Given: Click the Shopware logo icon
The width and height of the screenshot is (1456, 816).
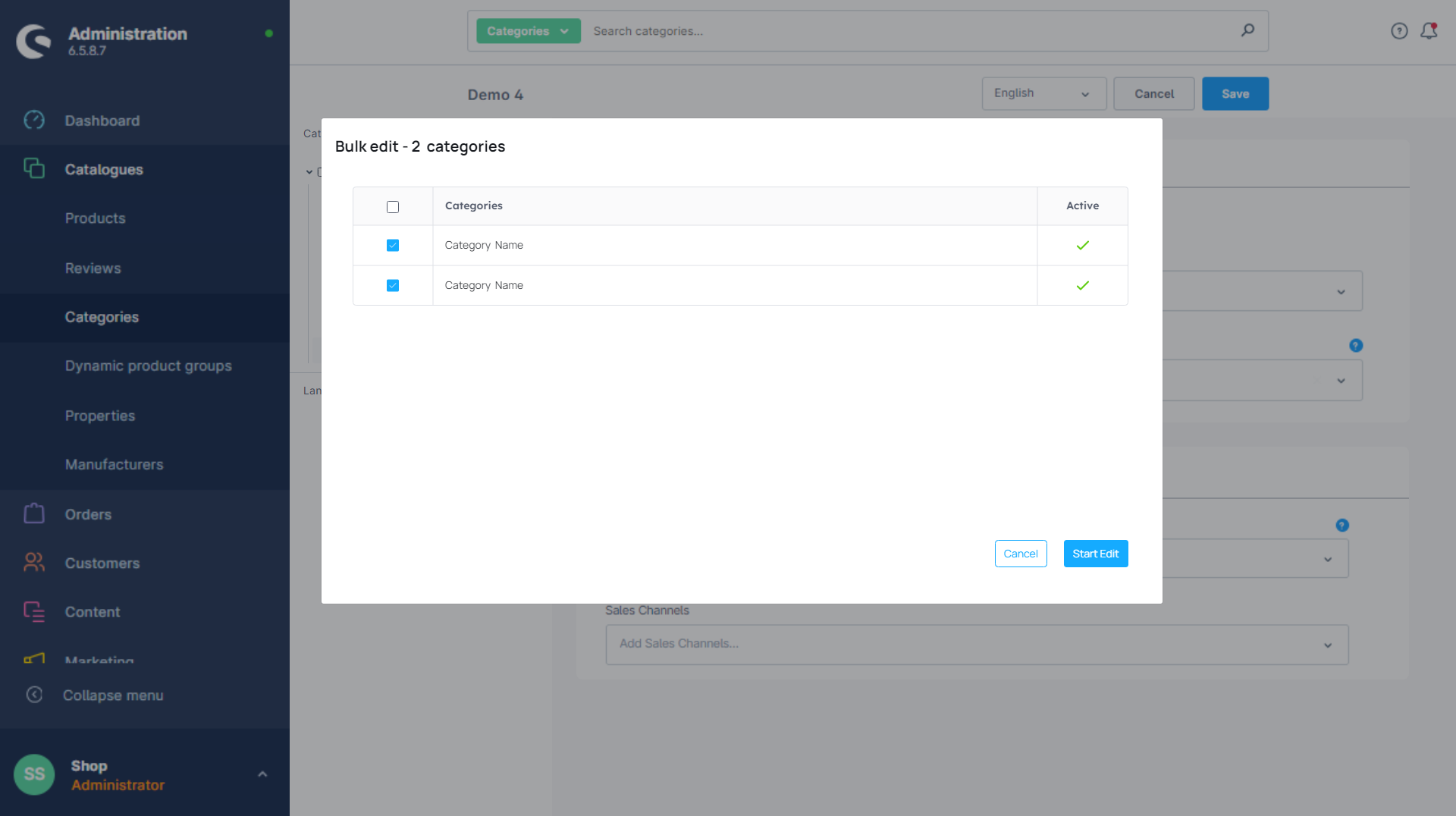Looking at the screenshot, I should click(33, 41).
